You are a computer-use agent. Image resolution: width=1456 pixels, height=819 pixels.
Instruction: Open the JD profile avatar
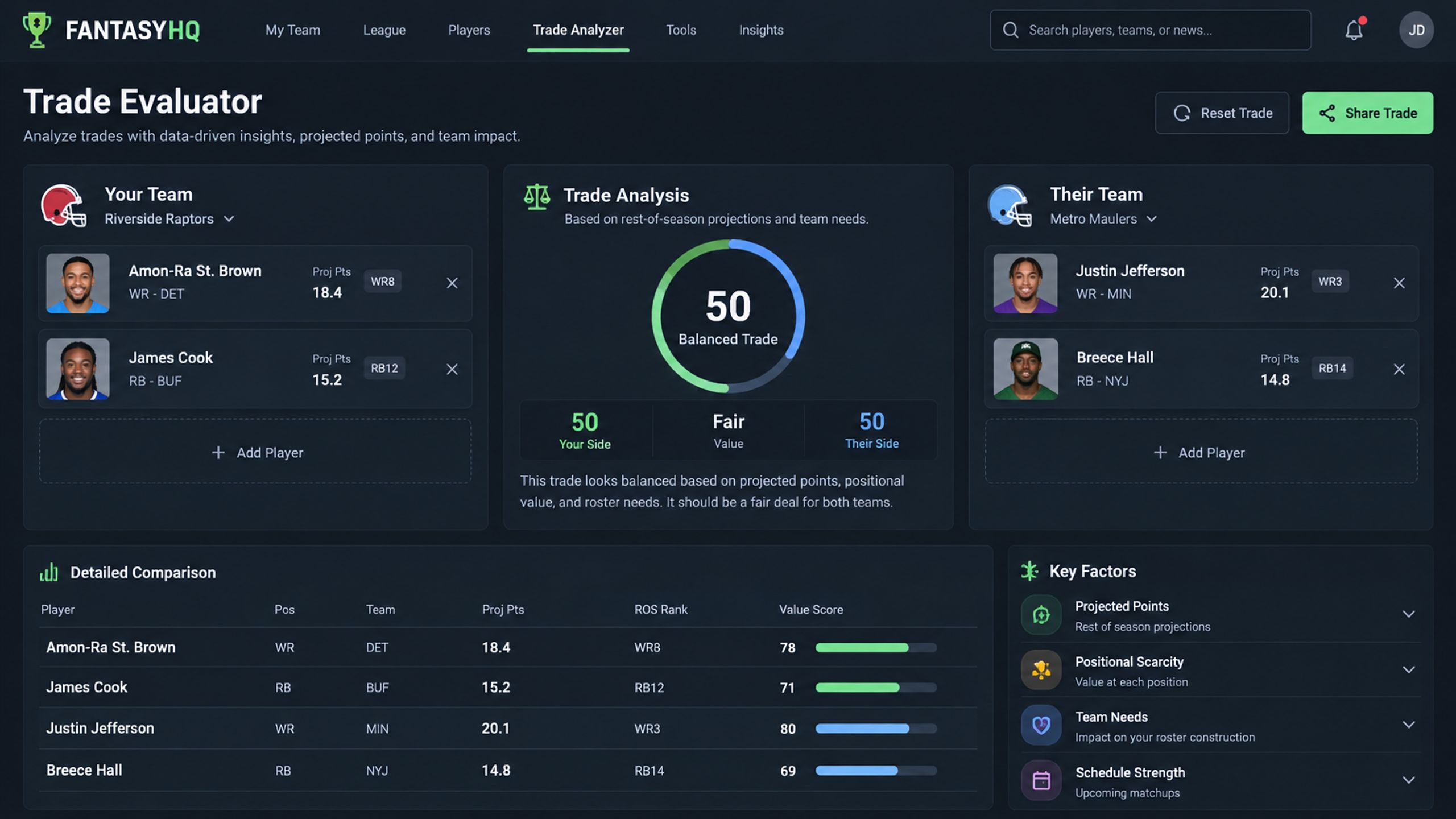click(x=1416, y=30)
